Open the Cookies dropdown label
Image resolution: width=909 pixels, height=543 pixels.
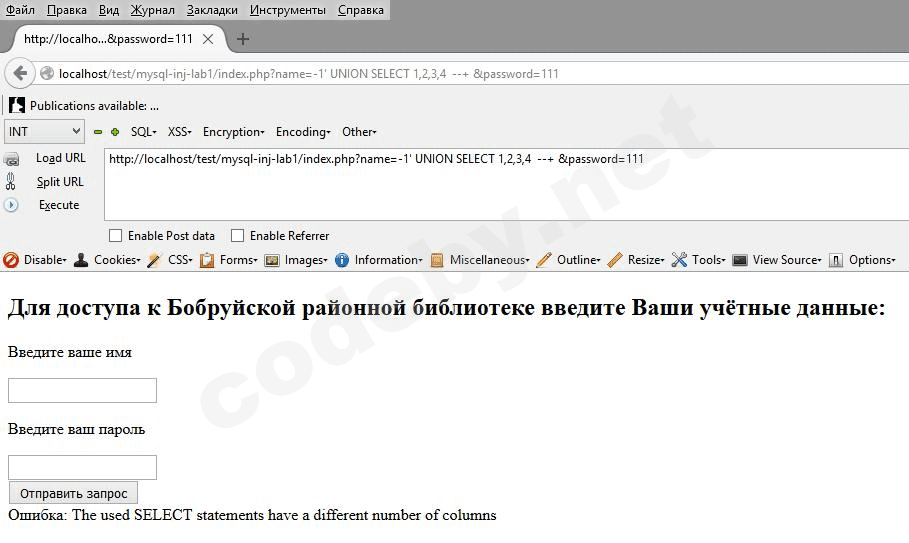click(118, 260)
